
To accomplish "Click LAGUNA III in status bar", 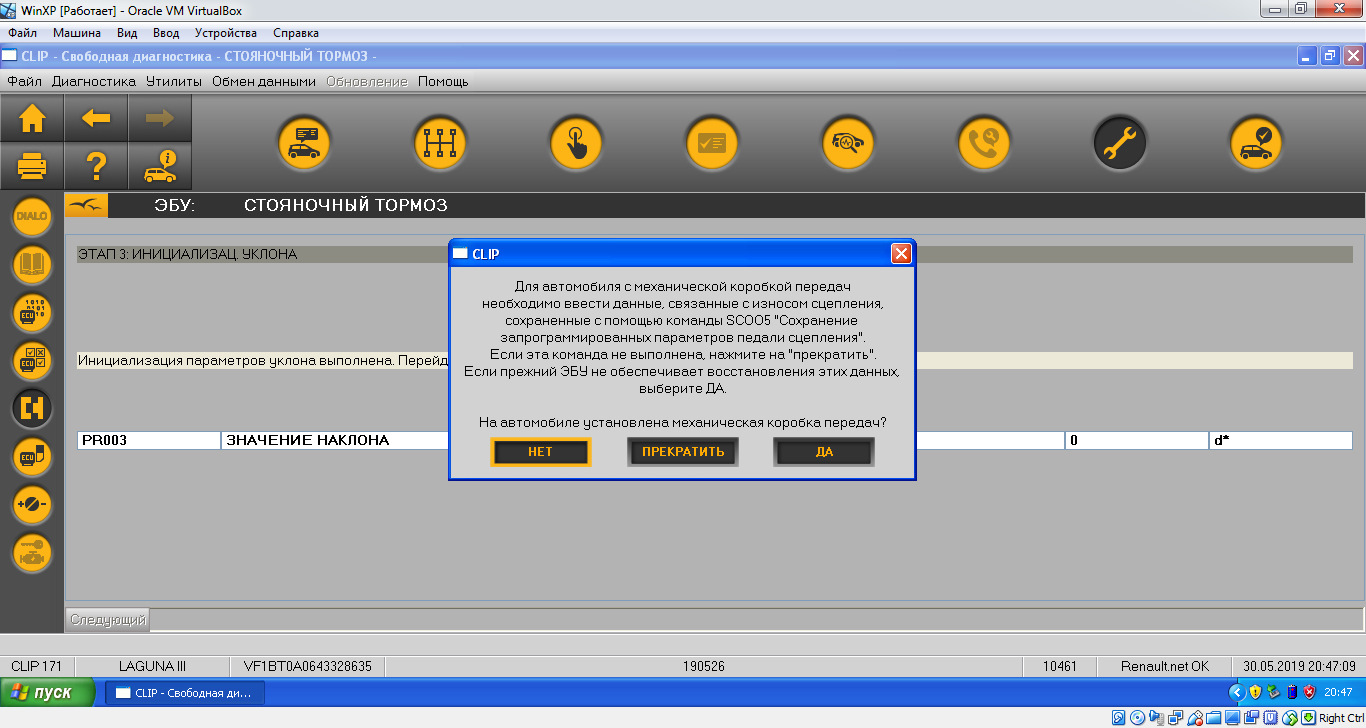I will [152, 666].
